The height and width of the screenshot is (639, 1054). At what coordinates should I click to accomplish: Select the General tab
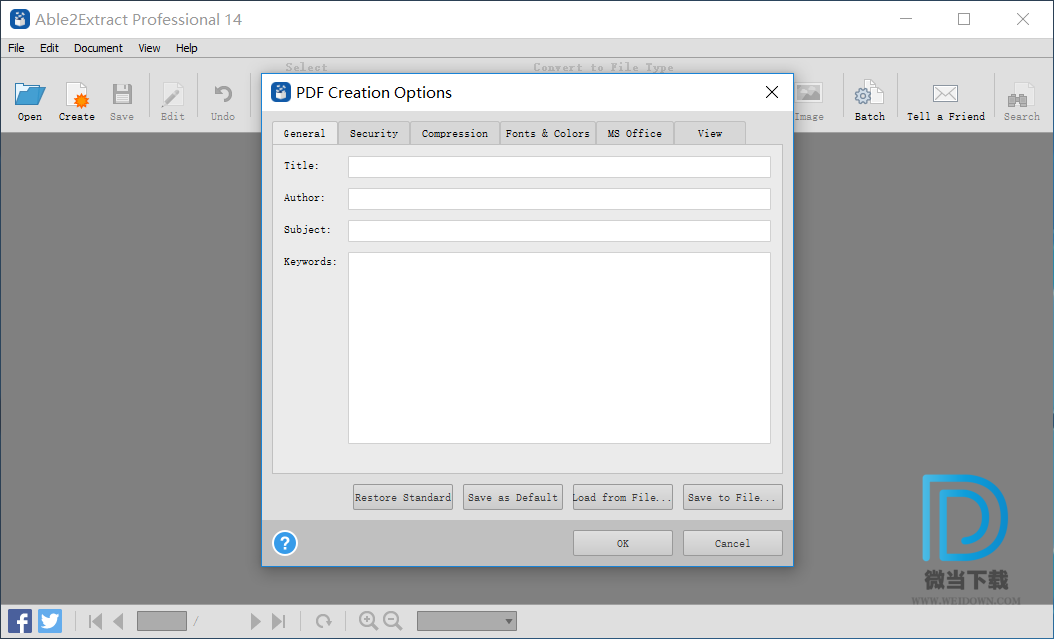point(305,133)
